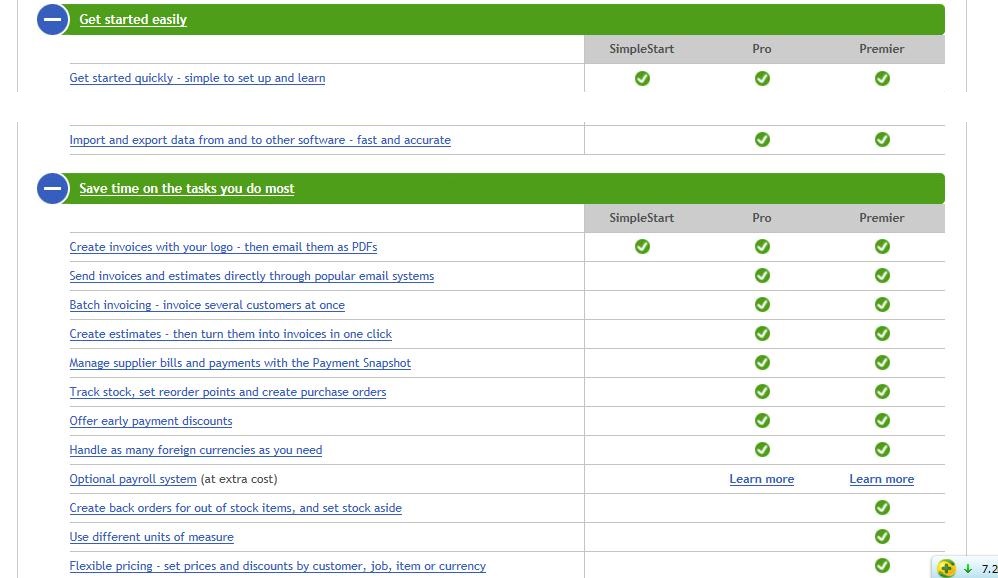The image size is (998, 578).
Task: Open the Get started easily heading link
Action: point(133,19)
